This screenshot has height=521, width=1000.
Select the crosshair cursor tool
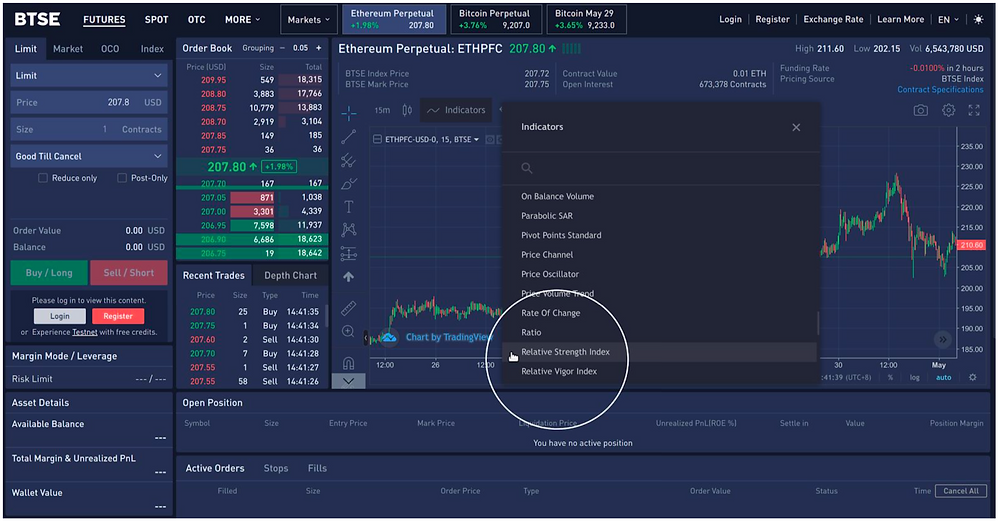(x=349, y=114)
